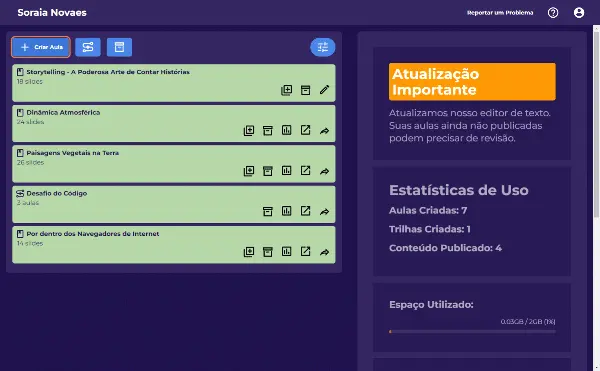The height and width of the screenshot is (371, 600).
Task: Duplicate the Dinâmica Atmosférica lesson
Action: 249,130
